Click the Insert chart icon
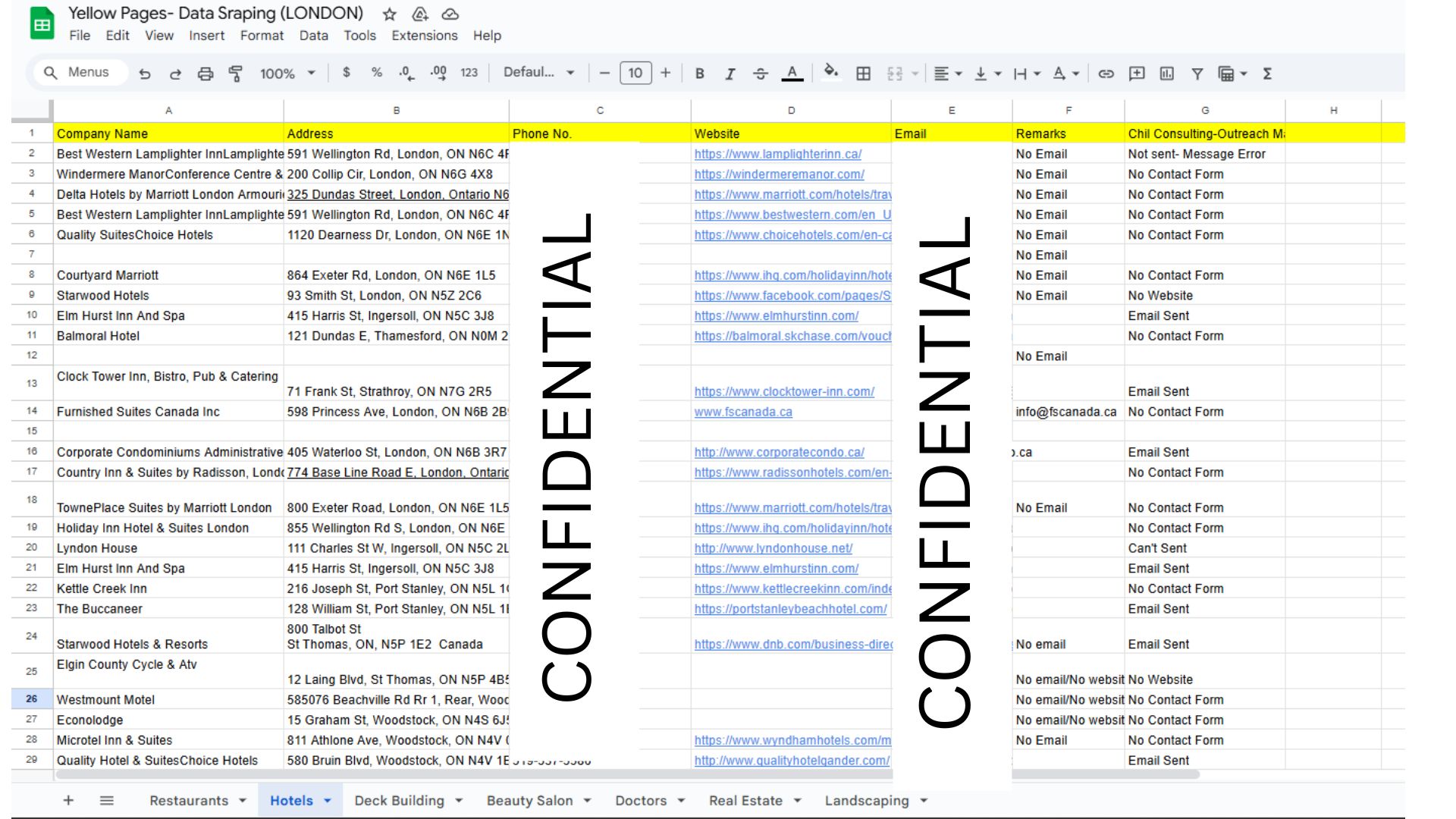 1166,74
